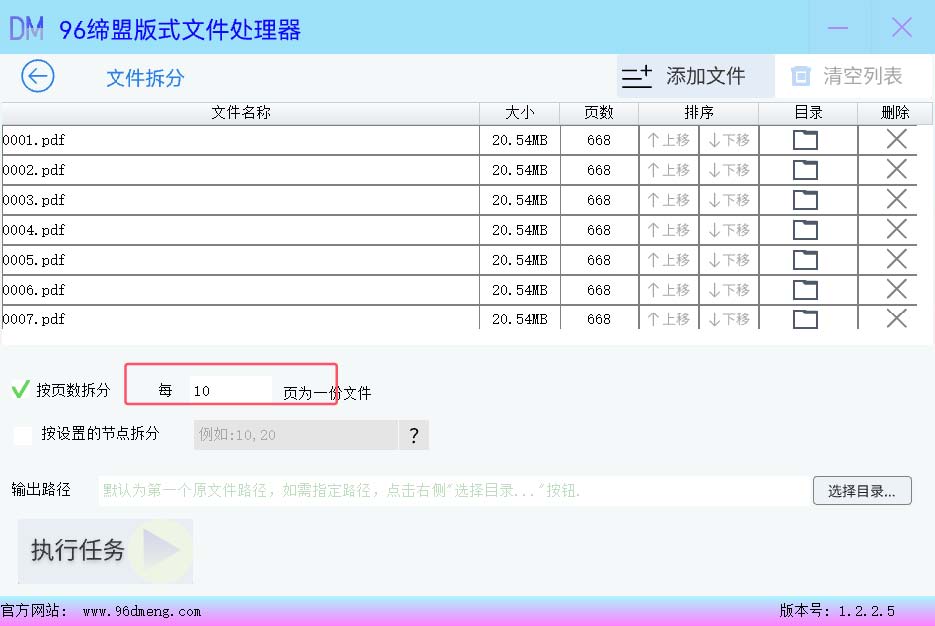The height and width of the screenshot is (626, 935).
Task: Move 0002.pdf up with 上移
Action: tap(669, 170)
